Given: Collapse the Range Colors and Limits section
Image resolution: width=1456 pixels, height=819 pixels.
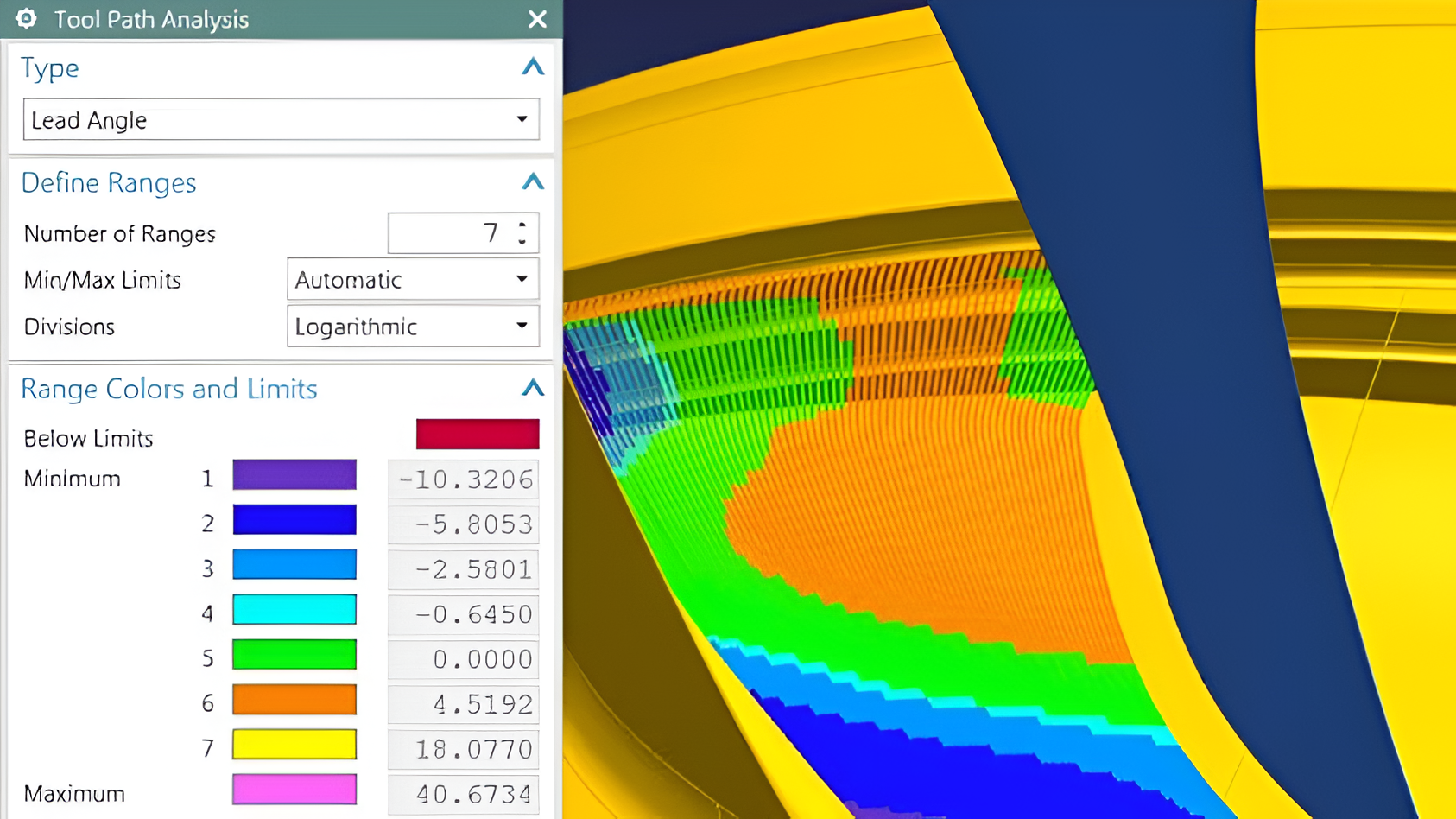Looking at the screenshot, I should coord(533,388).
